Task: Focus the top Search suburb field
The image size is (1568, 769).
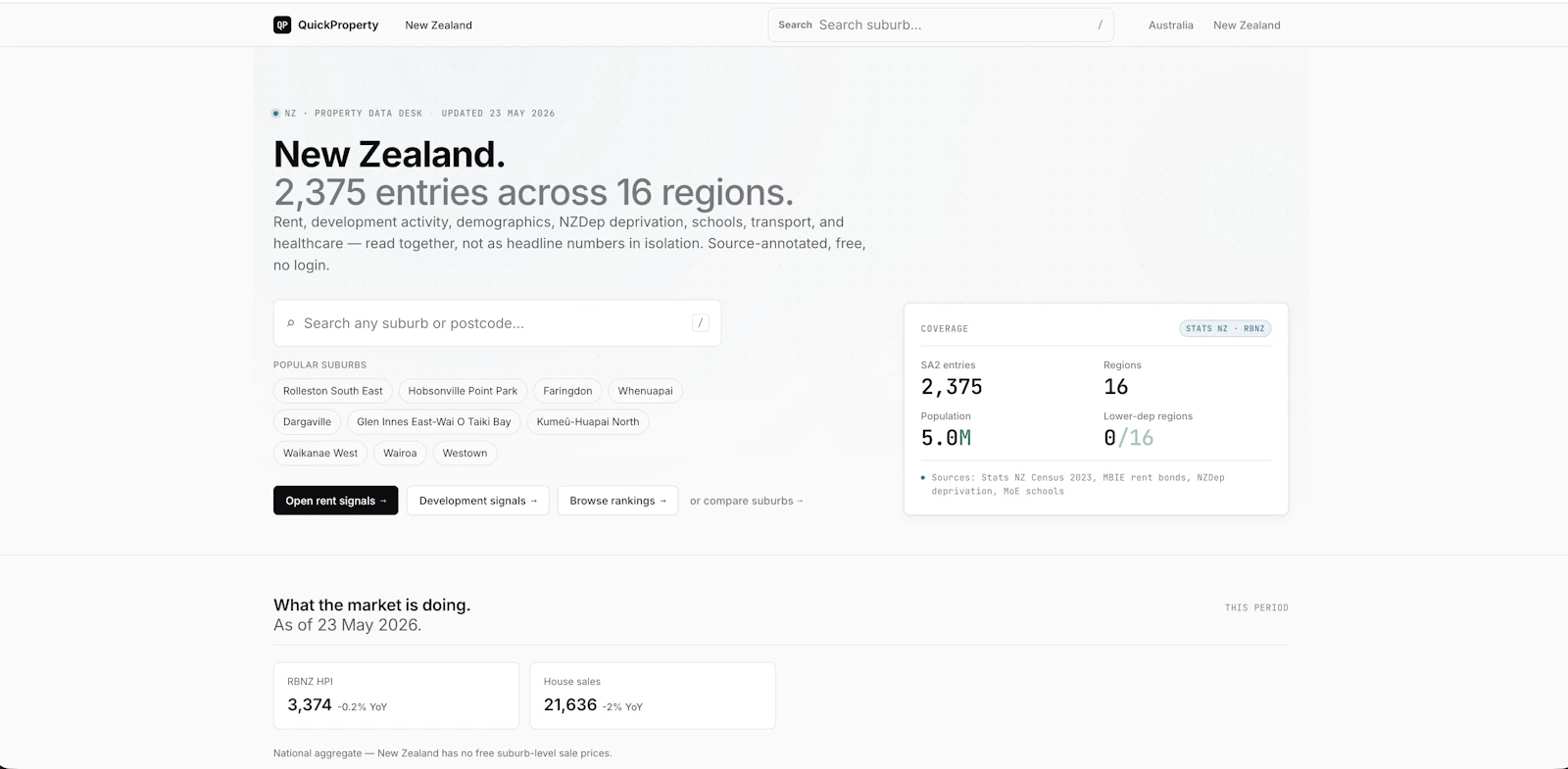Action: [941, 25]
